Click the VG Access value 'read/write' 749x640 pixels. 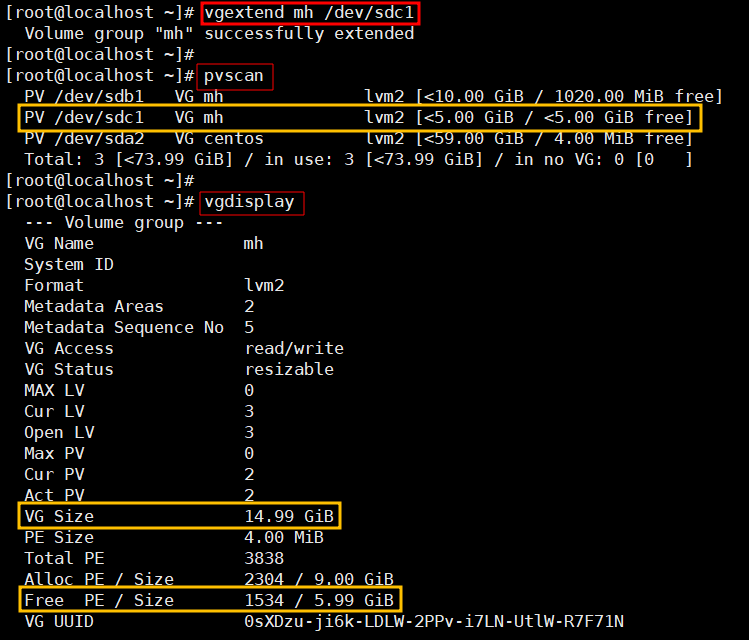(294, 349)
